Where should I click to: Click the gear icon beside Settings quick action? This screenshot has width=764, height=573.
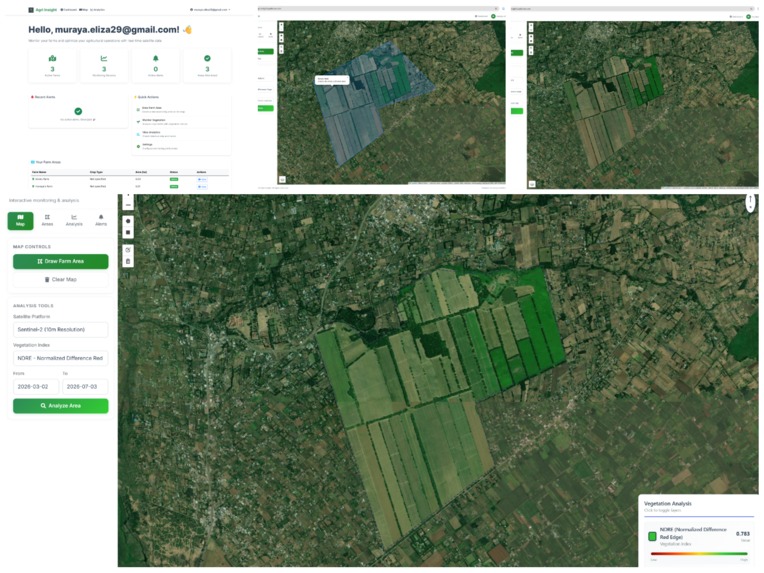click(x=138, y=146)
